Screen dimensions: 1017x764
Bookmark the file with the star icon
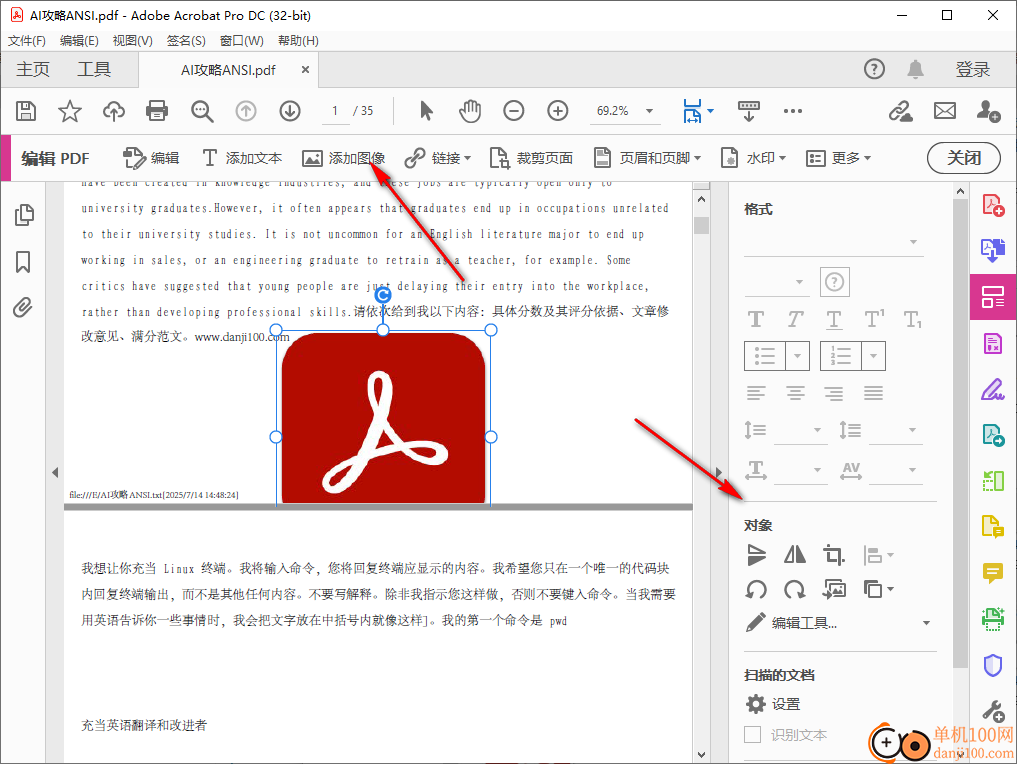click(x=69, y=111)
